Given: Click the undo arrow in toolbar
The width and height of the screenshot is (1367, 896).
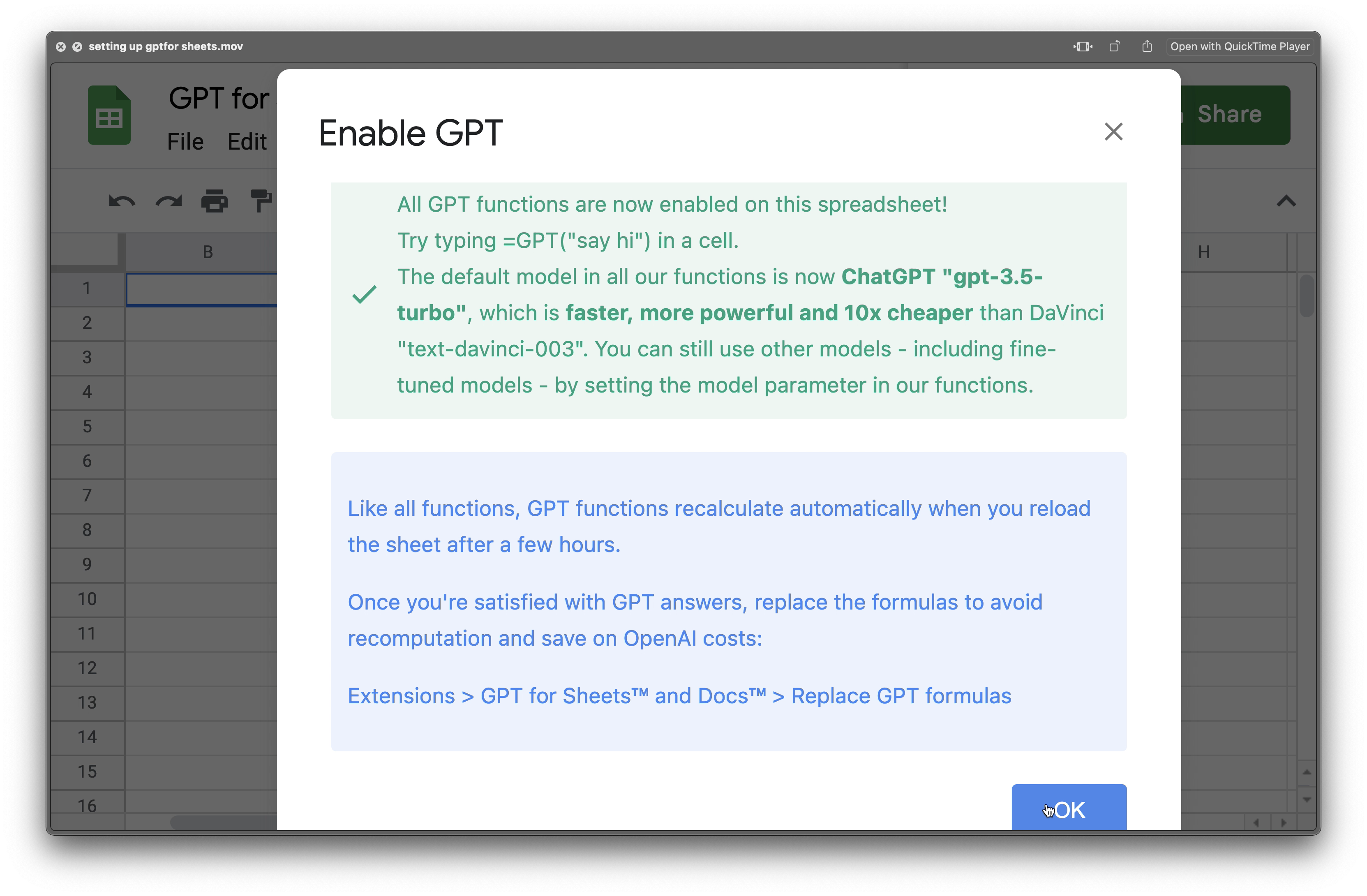Looking at the screenshot, I should [122, 201].
